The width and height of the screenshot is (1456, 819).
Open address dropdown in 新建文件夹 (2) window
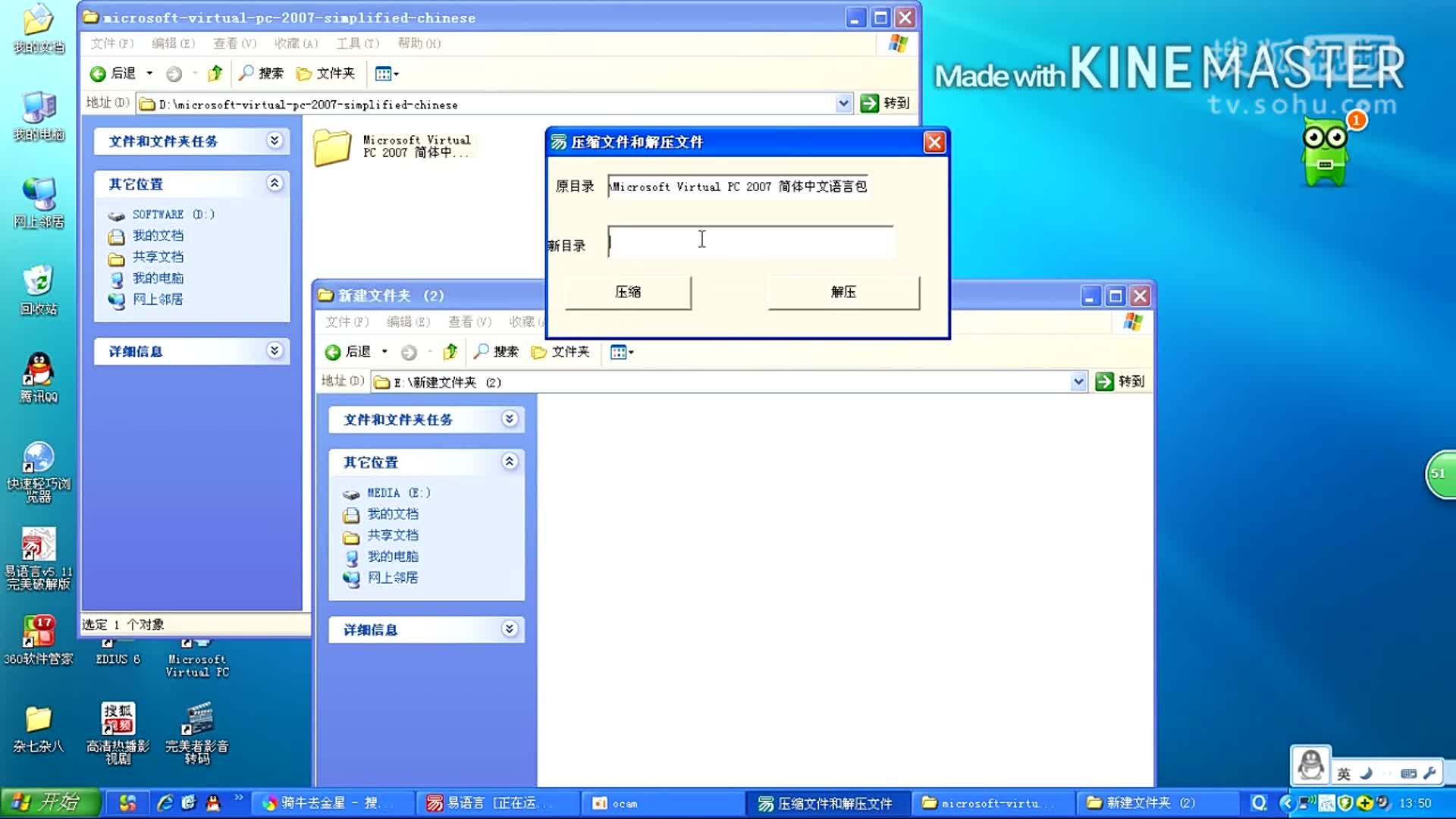(x=1078, y=381)
